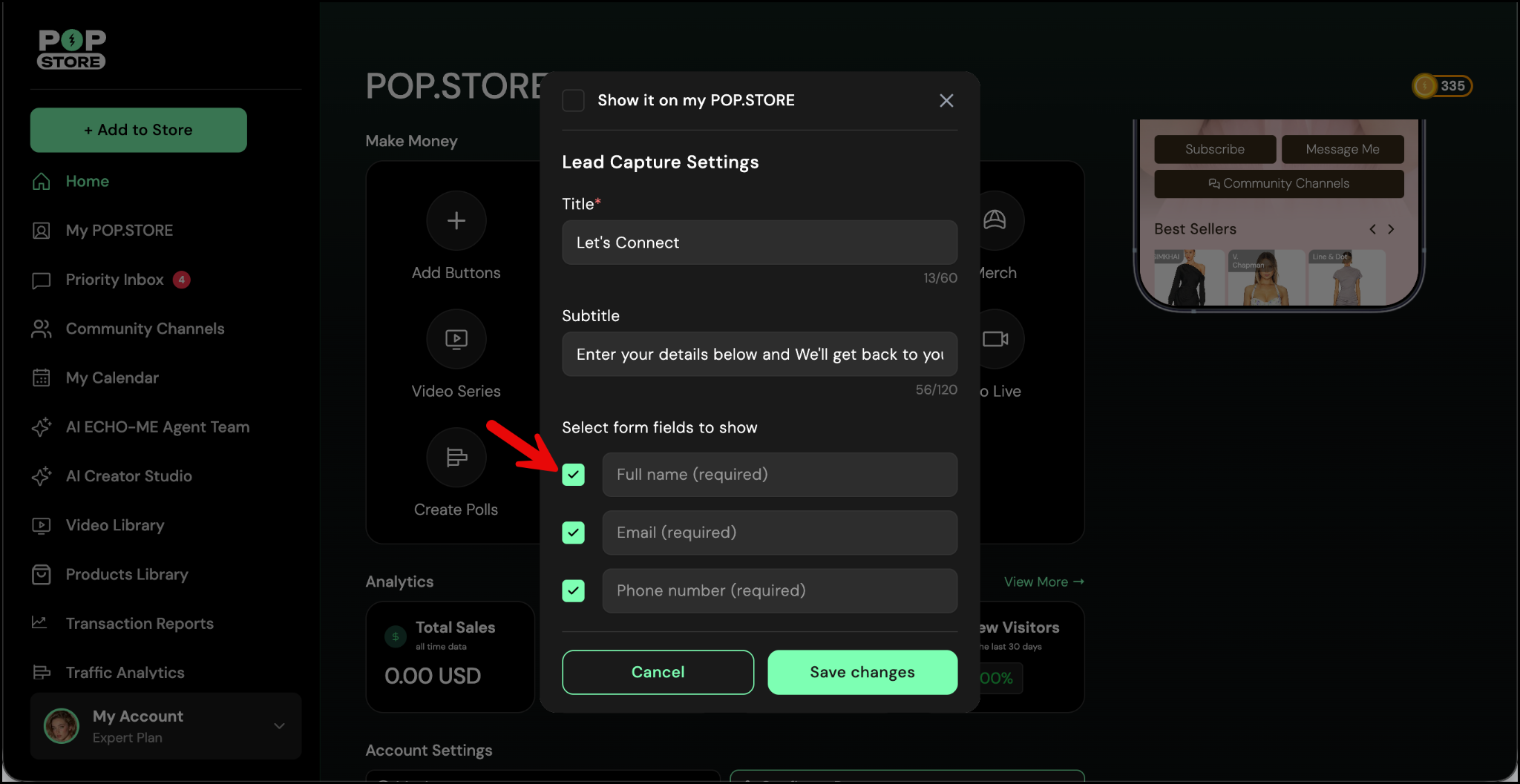Toggle the Phone number field checkbox

tap(574, 591)
